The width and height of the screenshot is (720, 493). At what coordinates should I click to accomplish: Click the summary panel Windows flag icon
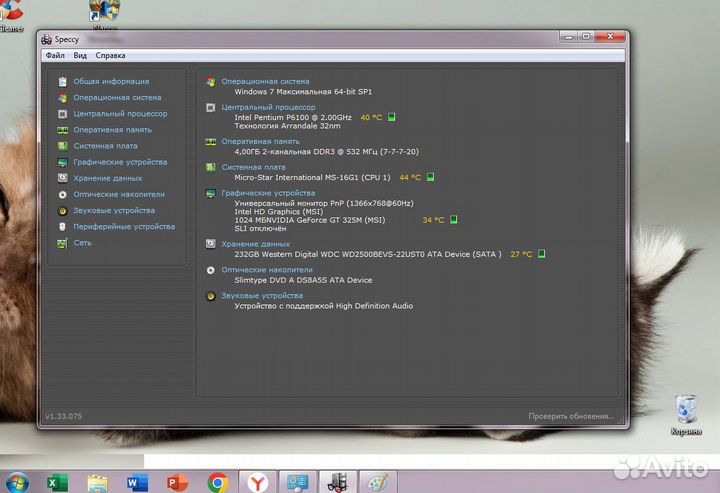pos(211,82)
